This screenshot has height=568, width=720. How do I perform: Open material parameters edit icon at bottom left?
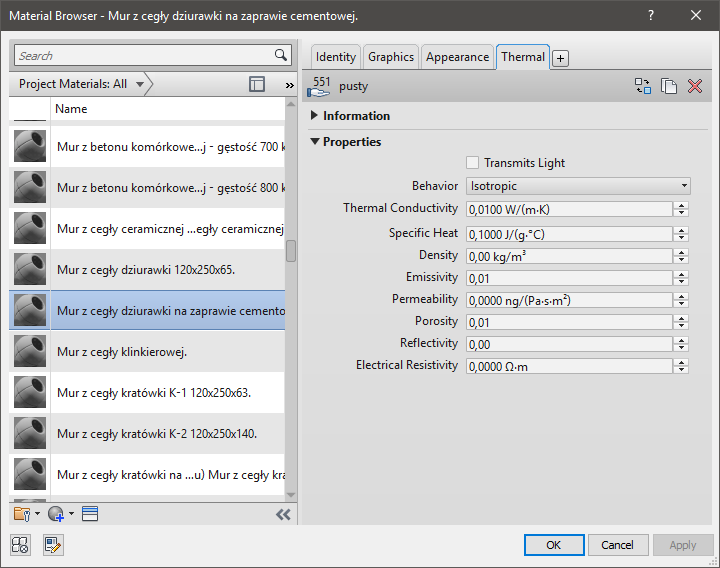(53, 545)
